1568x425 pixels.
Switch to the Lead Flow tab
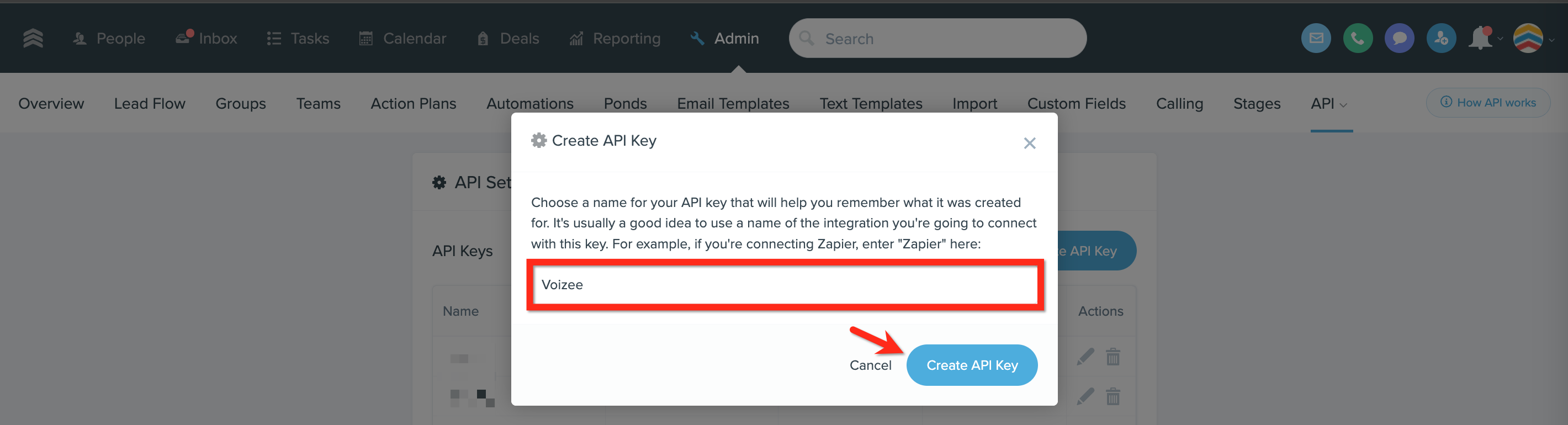point(150,104)
